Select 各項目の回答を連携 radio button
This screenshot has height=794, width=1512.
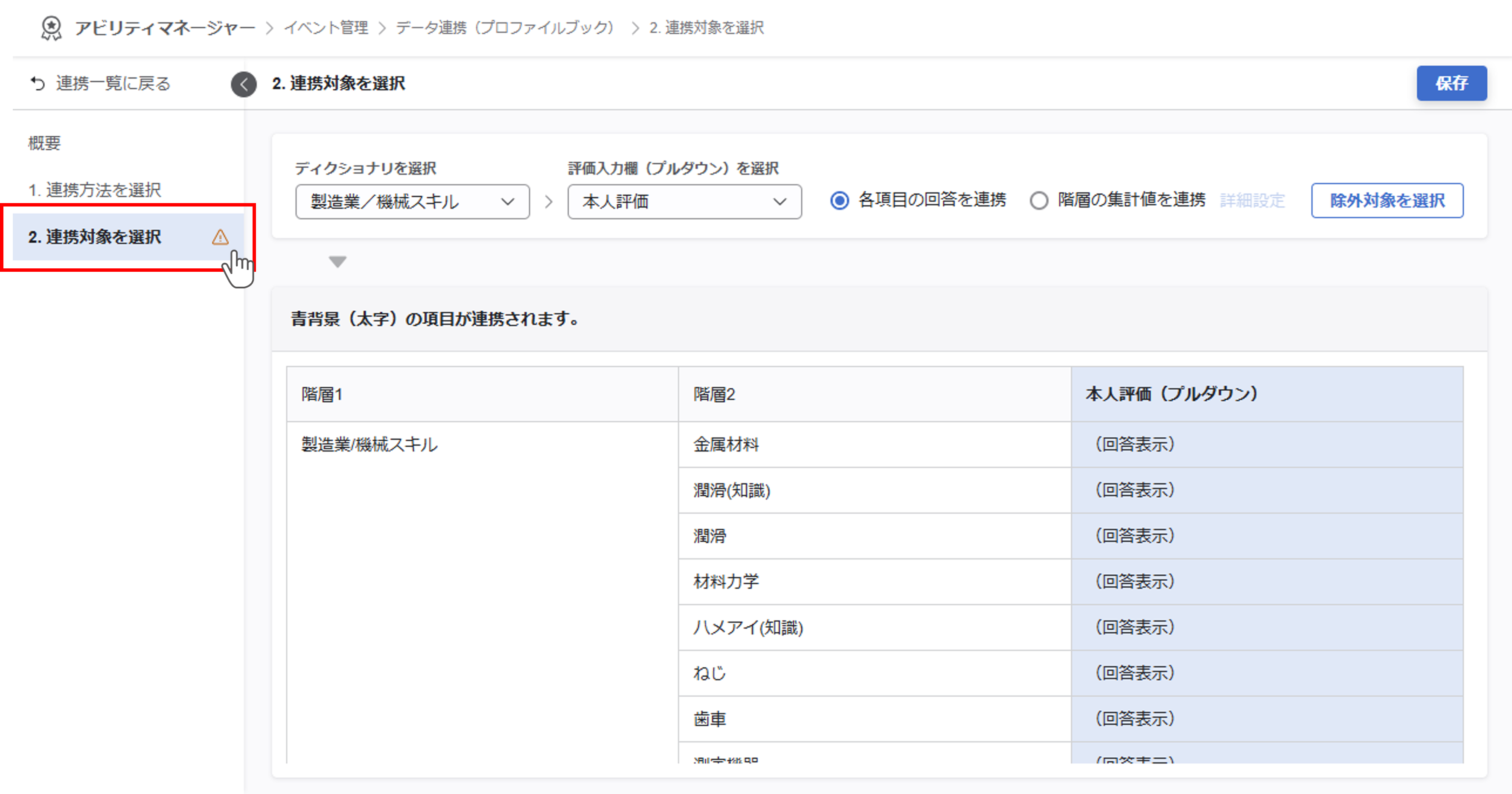coord(839,201)
